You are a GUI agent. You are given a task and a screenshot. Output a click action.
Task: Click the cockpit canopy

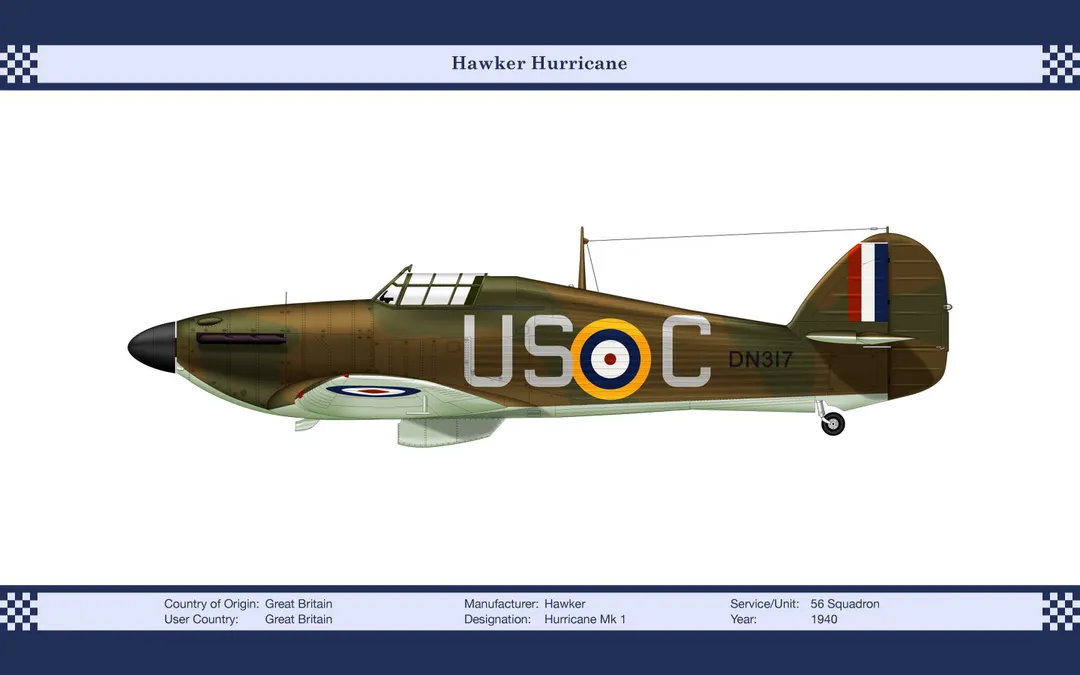(429, 287)
